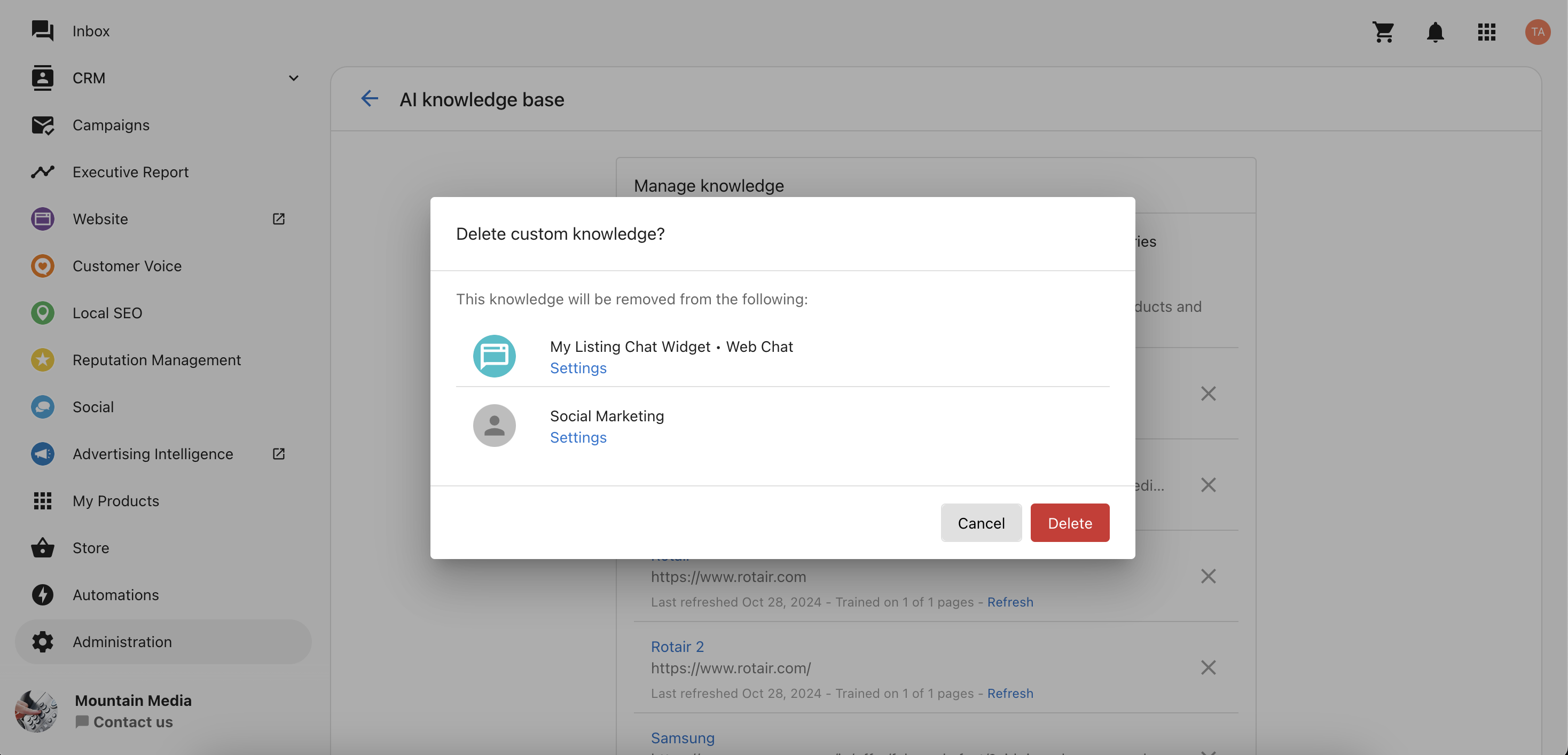Remove the Rotair knowledge entry

pos(1208,576)
